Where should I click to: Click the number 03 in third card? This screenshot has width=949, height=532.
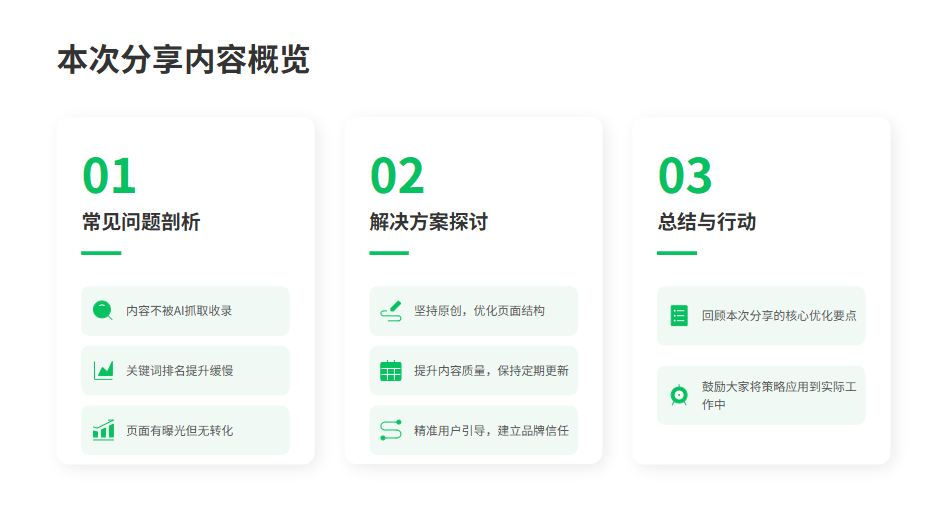point(685,176)
